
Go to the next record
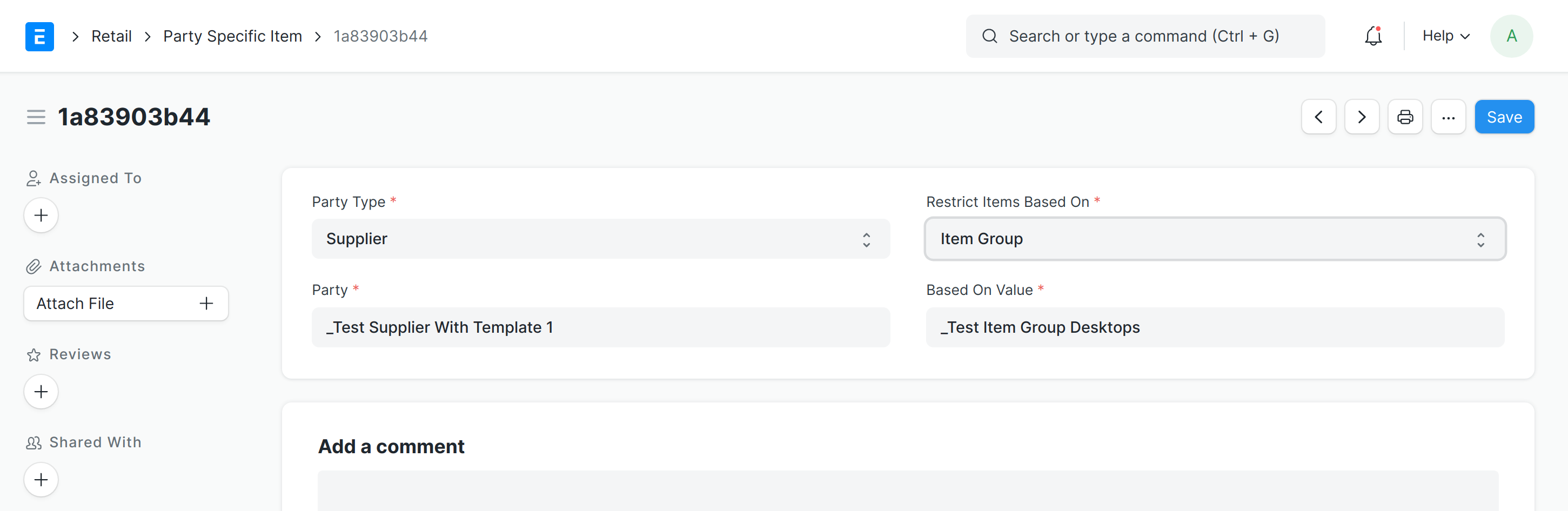pos(1362,117)
